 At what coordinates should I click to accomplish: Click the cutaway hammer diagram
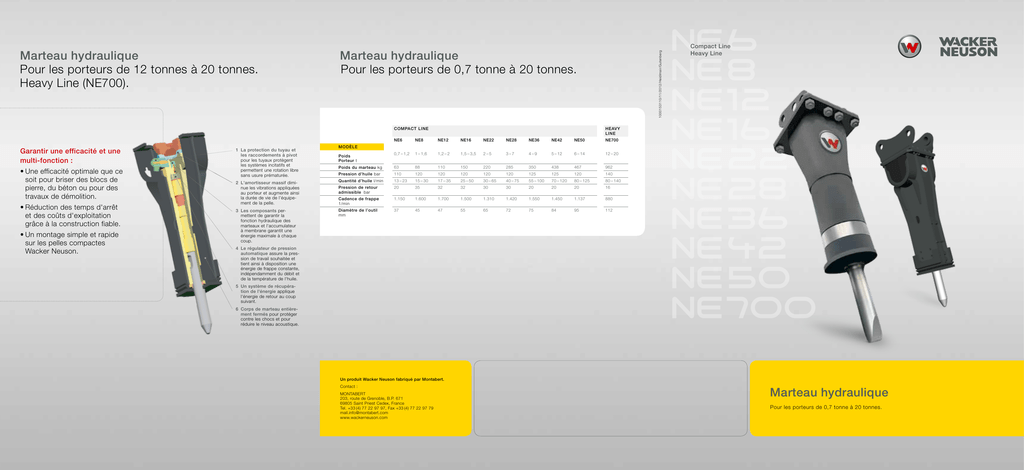coord(179,231)
